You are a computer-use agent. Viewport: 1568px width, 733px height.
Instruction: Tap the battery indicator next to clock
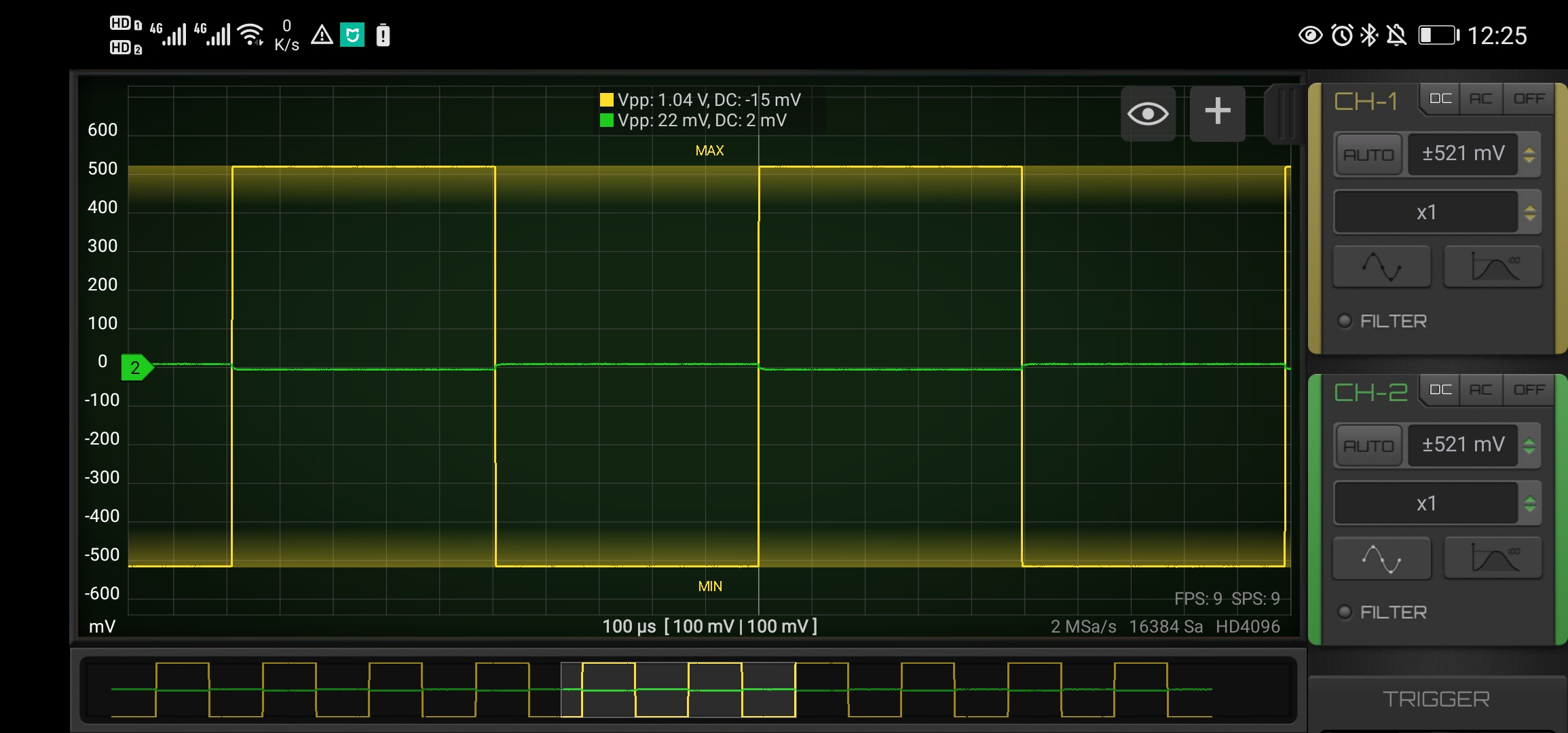coord(1438,35)
